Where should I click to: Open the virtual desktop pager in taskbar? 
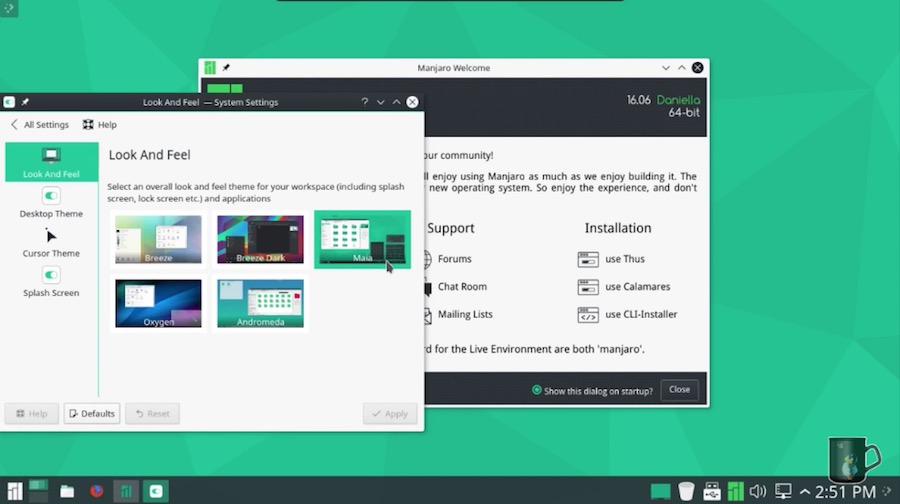[x=38, y=491]
